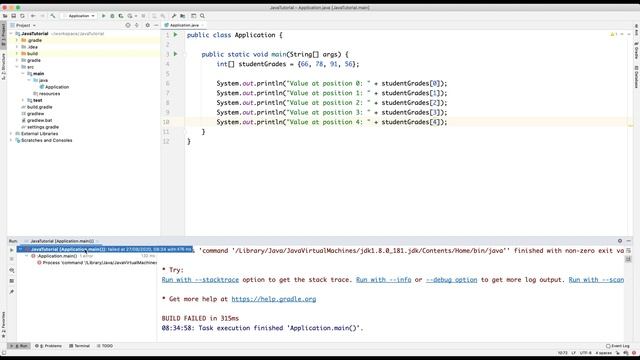Click the Run with --info link

click(383, 280)
